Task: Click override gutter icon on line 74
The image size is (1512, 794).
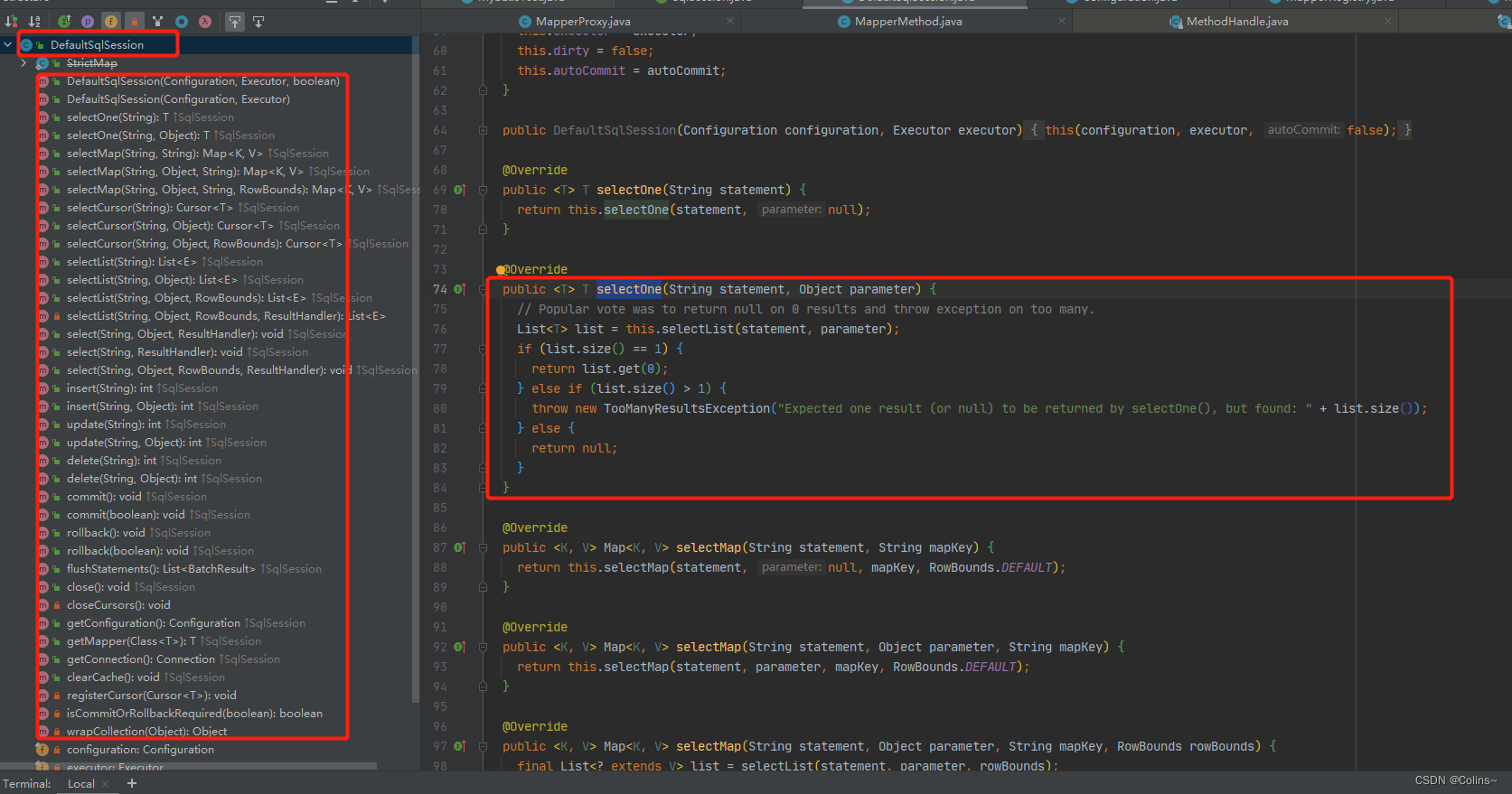Action: (459, 289)
